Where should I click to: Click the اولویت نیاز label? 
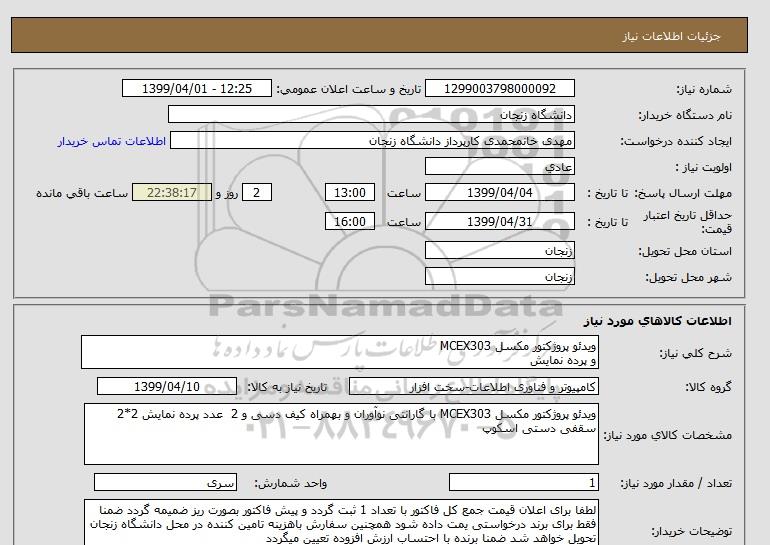click(x=704, y=167)
